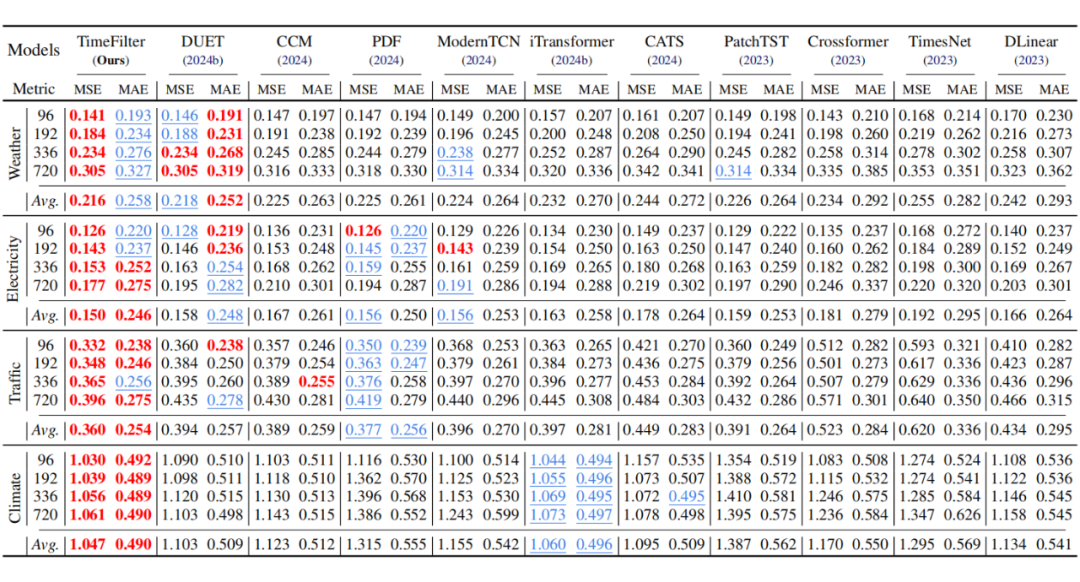1080x582 pixels.
Task: Select PDF Traffic average 0.377
Action: tap(364, 430)
